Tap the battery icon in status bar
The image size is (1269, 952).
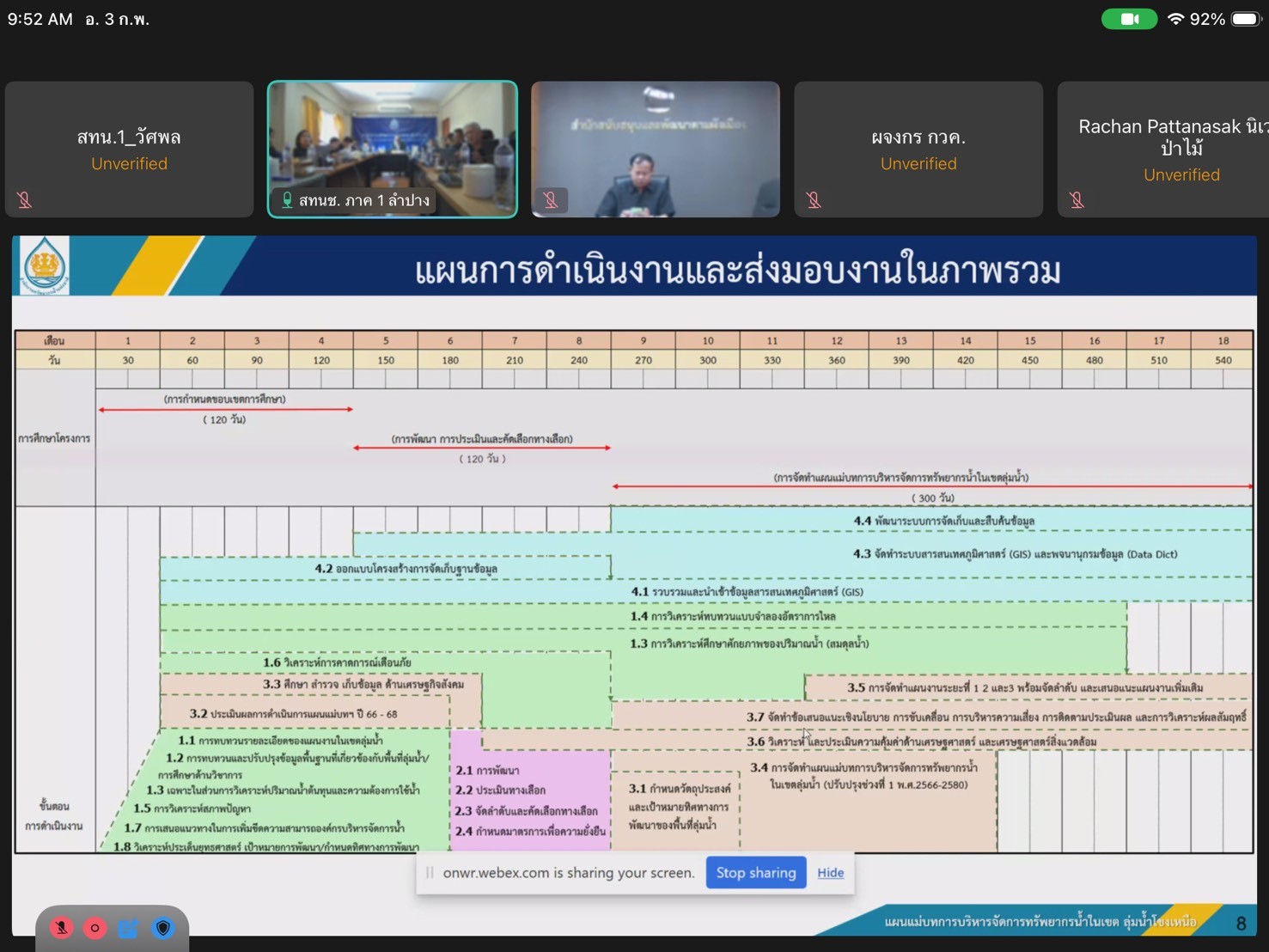pyautogui.click(x=1245, y=19)
